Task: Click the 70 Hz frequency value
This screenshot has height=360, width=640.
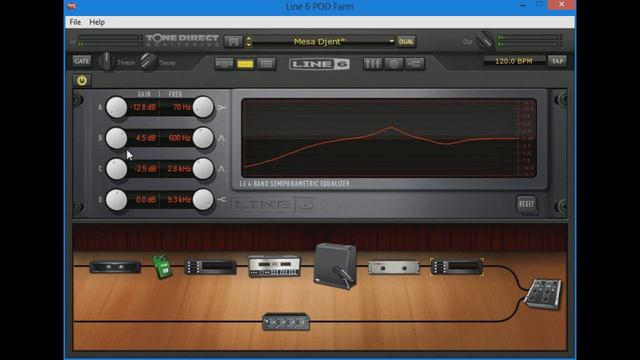Action: point(182,107)
